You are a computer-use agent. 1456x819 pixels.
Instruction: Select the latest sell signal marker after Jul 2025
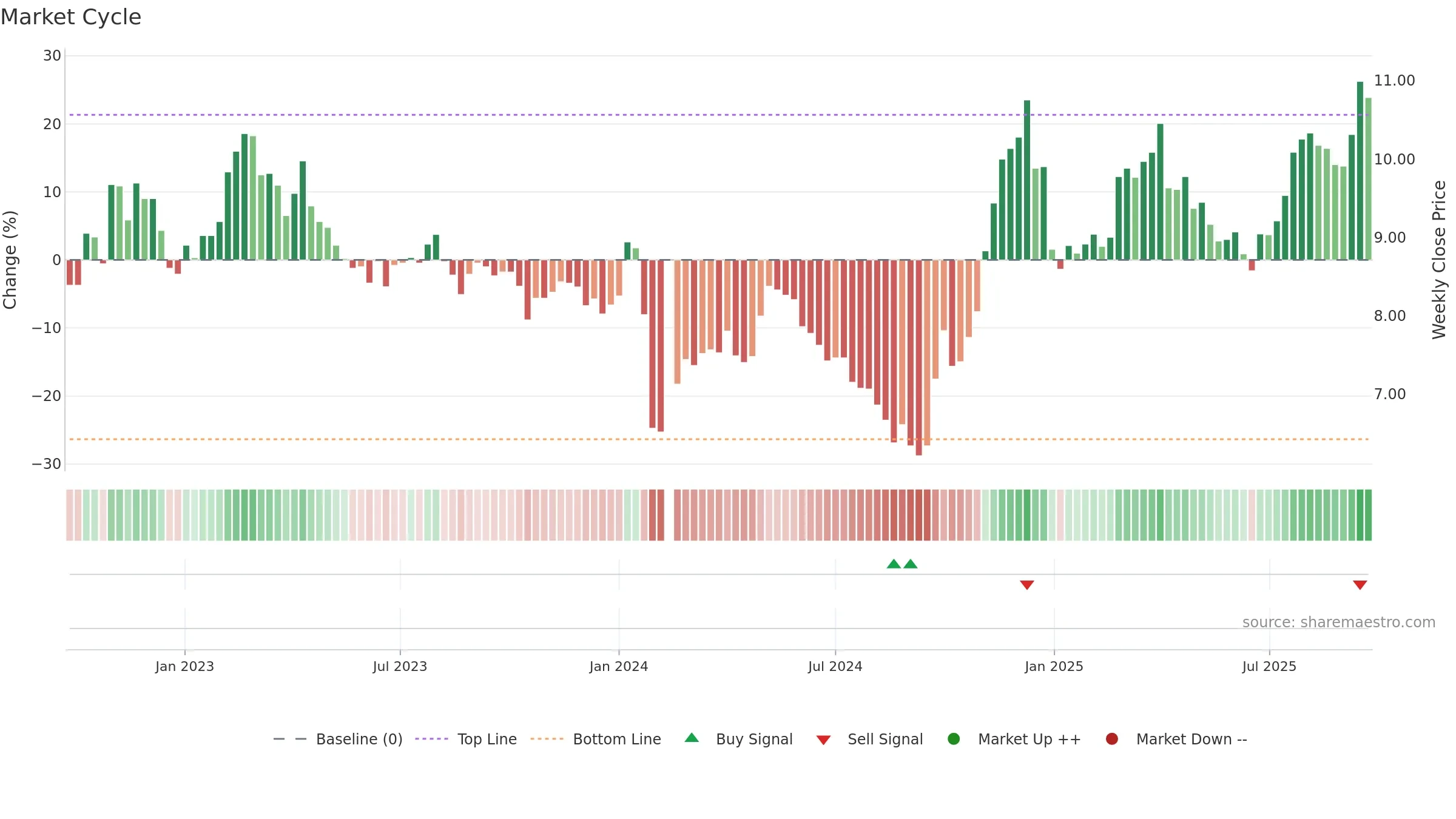click(1360, 585)
